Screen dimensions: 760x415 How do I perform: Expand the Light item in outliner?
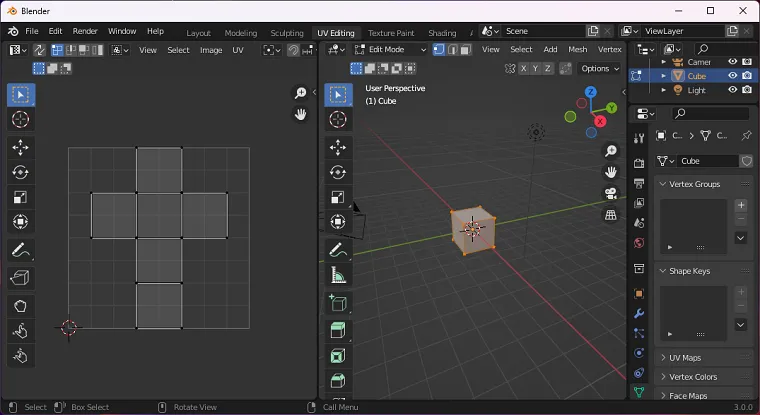(664, 90)
